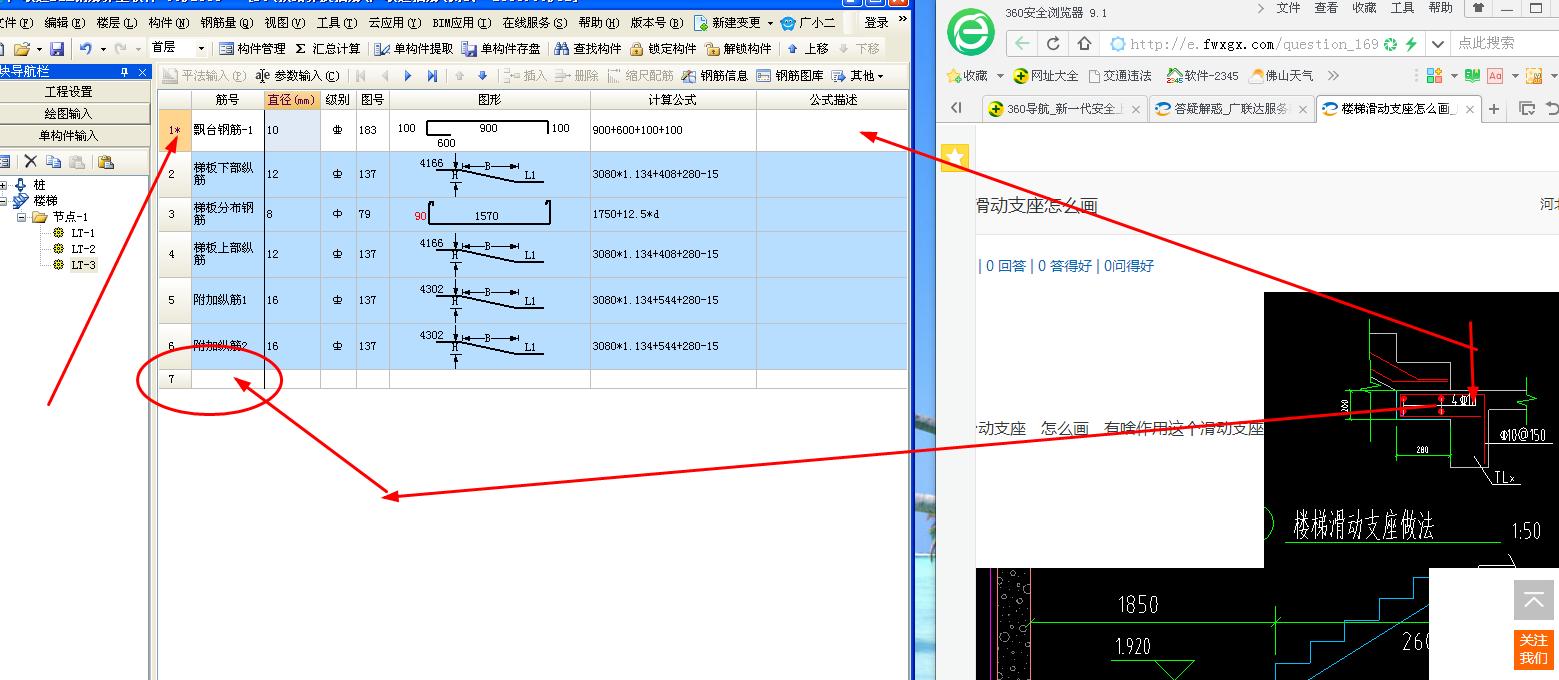Open the 新建变更 dropdown arrow
Image resolution: width=1559 pixels, height=680 pixels.
point(770,23)
